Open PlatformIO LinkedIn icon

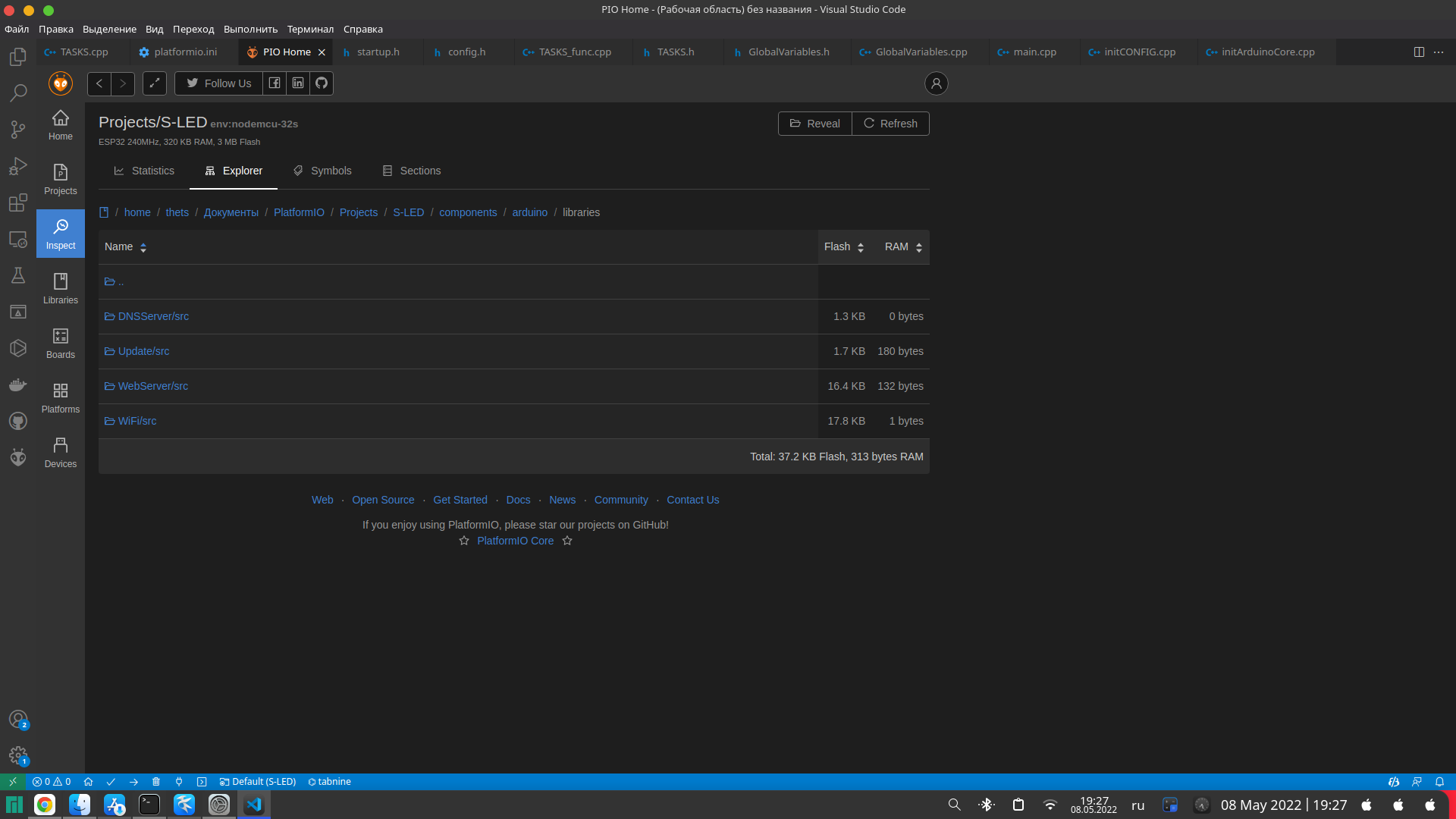click(298, 83)
